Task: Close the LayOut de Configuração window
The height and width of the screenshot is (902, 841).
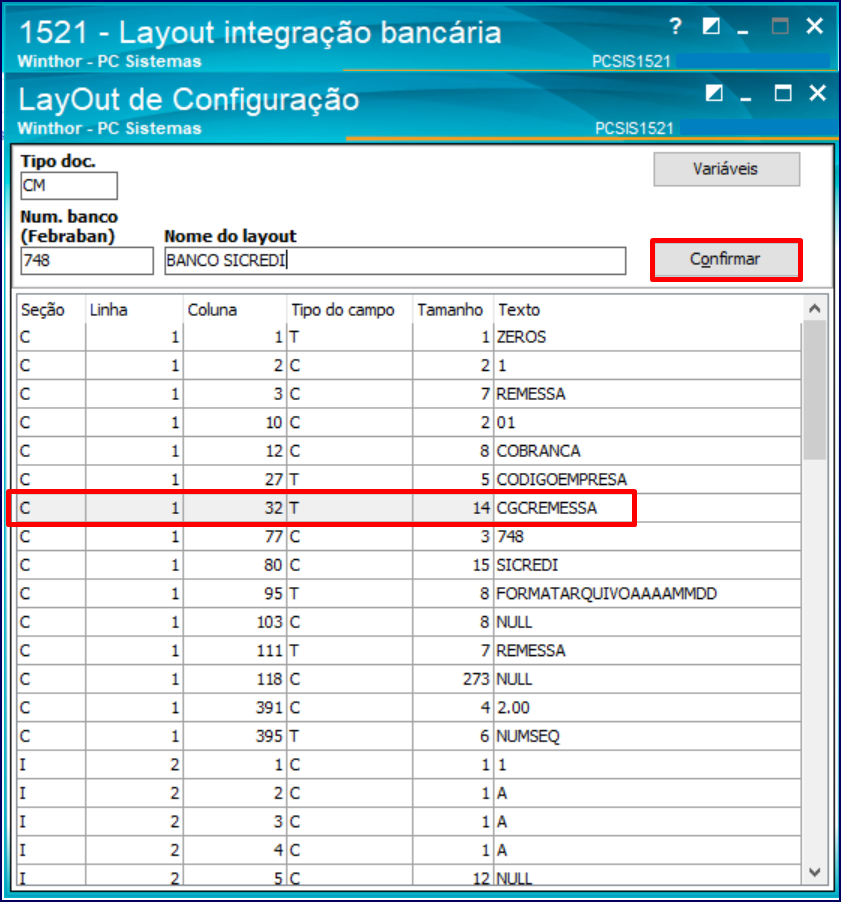Action: 817,93
